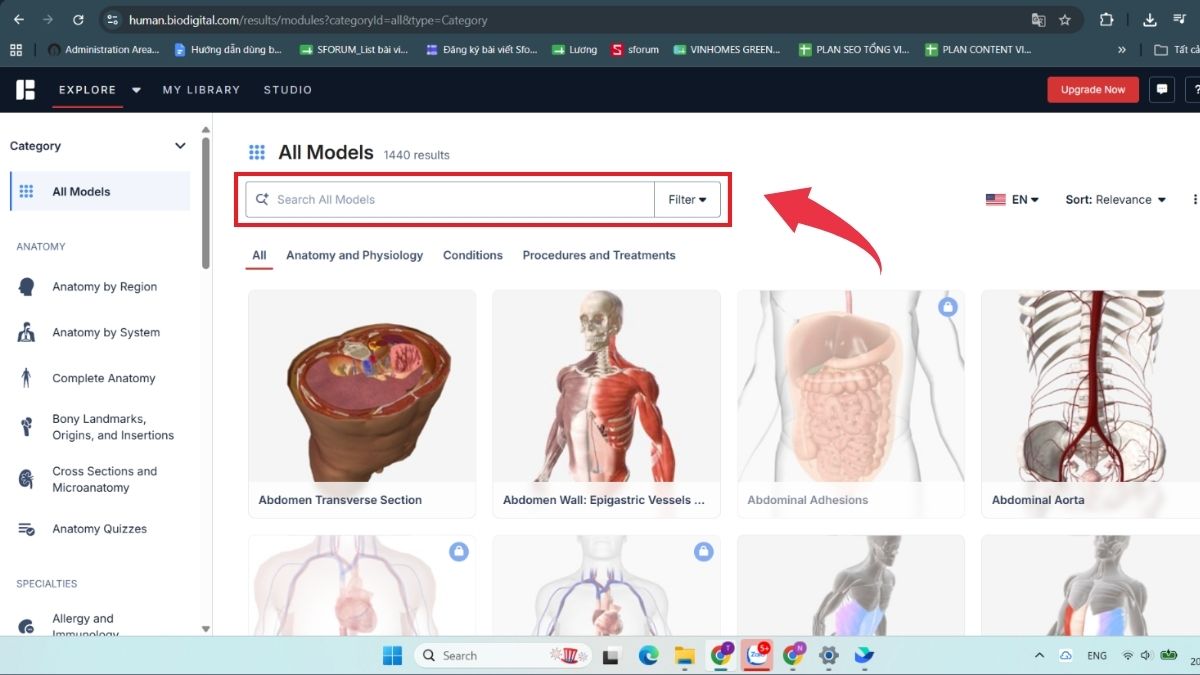Click the browser back arrow

[x=18, y=19]
